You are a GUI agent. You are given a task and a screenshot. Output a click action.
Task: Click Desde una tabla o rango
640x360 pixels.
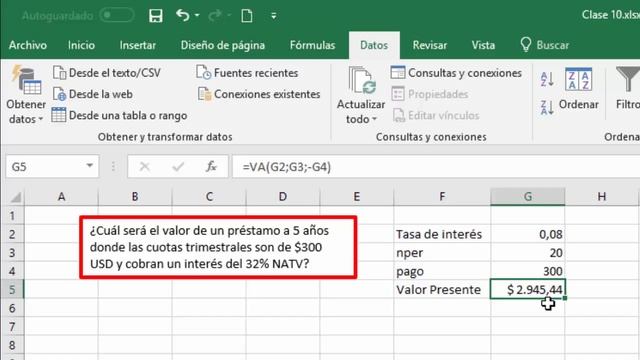[120, 116]
